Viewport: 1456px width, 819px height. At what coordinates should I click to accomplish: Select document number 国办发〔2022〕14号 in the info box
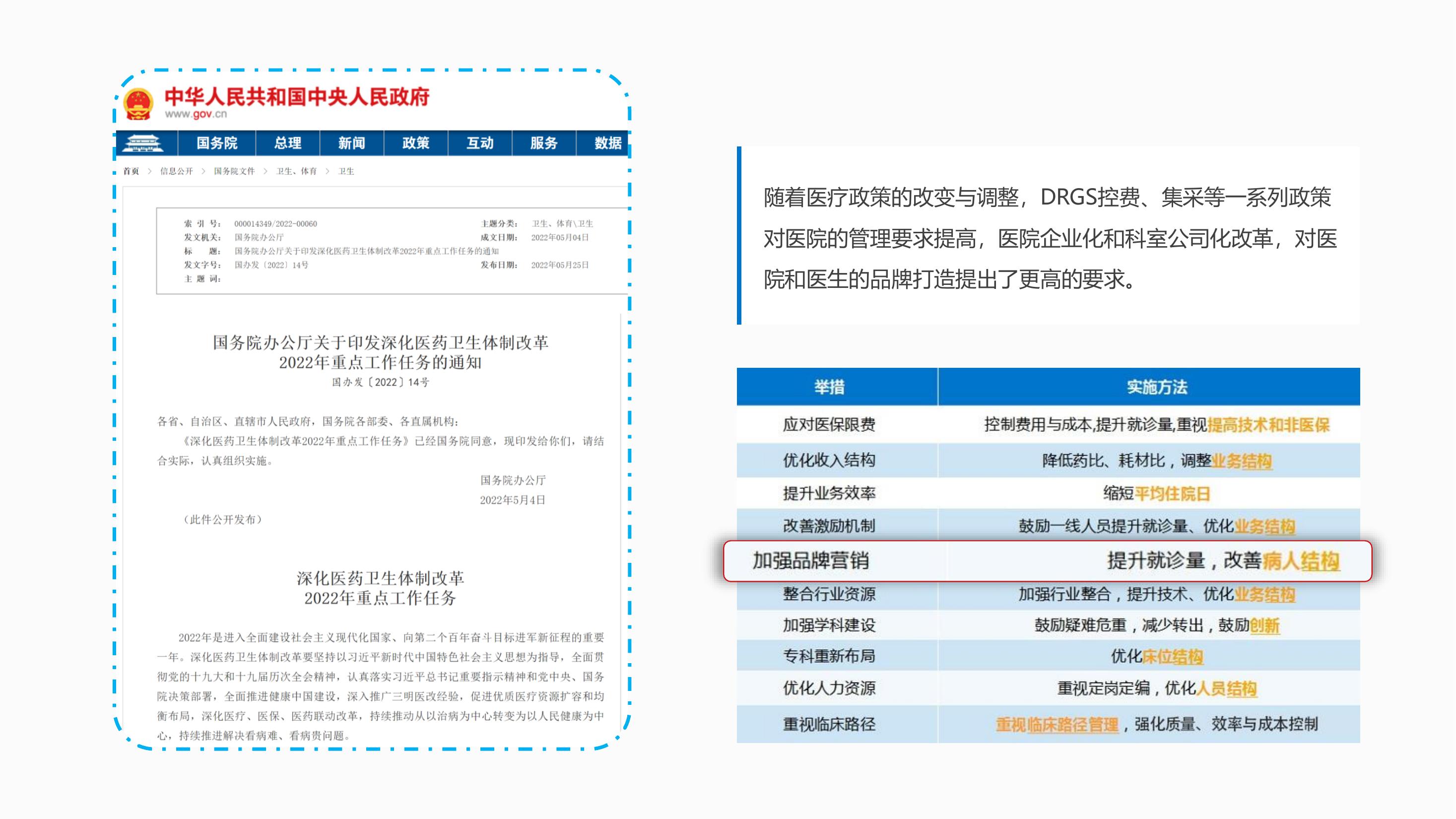tap(271, 265)
